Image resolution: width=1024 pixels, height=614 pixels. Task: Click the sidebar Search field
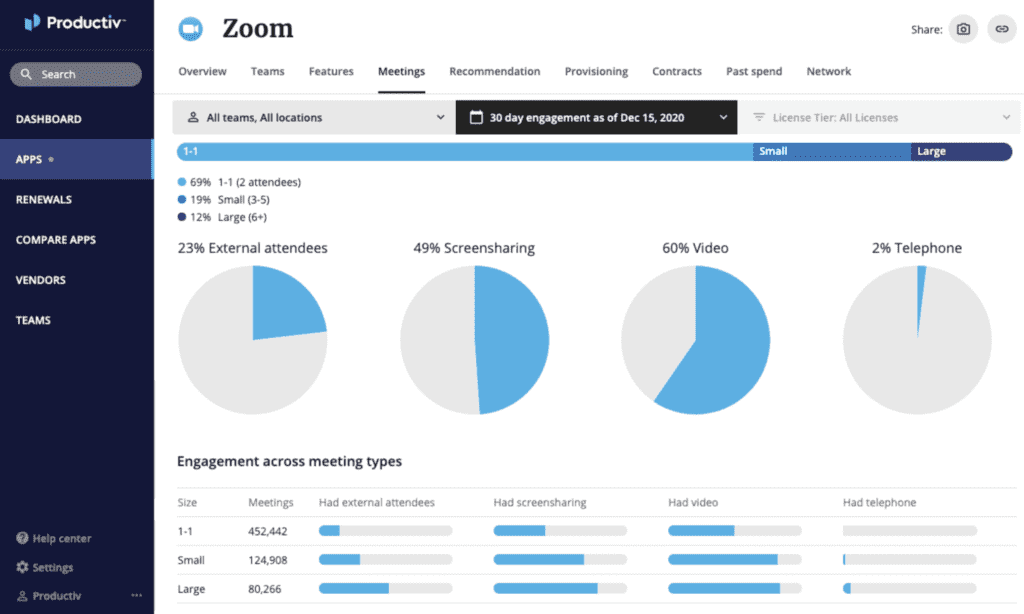tap(76, 74)
